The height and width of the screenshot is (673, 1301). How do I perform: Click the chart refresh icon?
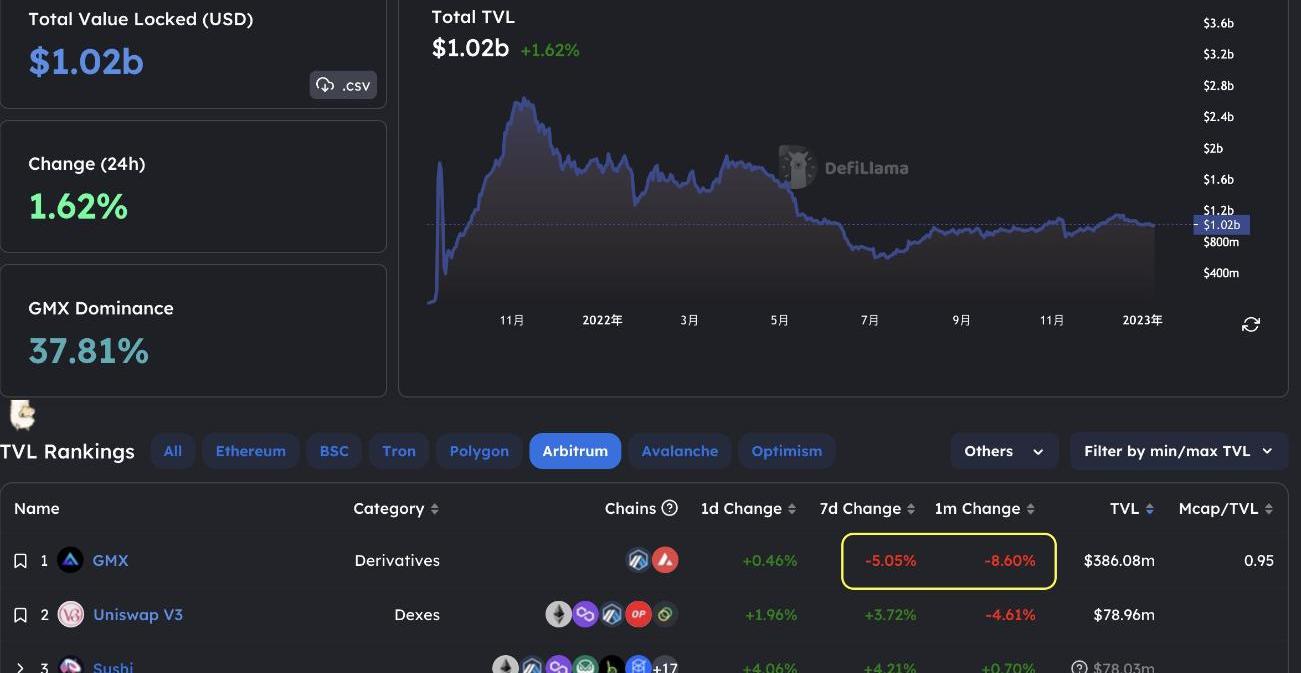pyautogui.click(x=1250, y=325)
